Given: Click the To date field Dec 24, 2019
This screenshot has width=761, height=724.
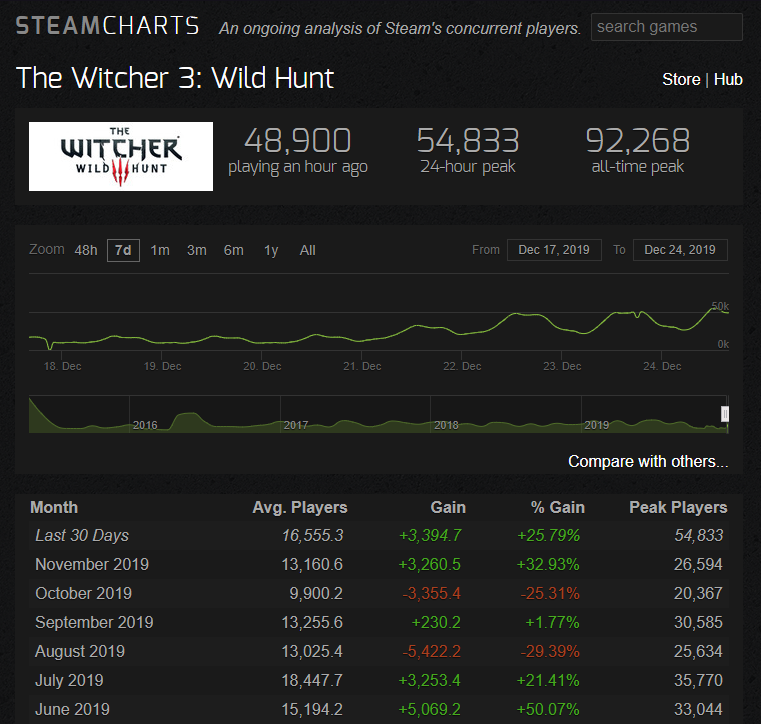Looking at the screenshot, I should click(680, 250).
